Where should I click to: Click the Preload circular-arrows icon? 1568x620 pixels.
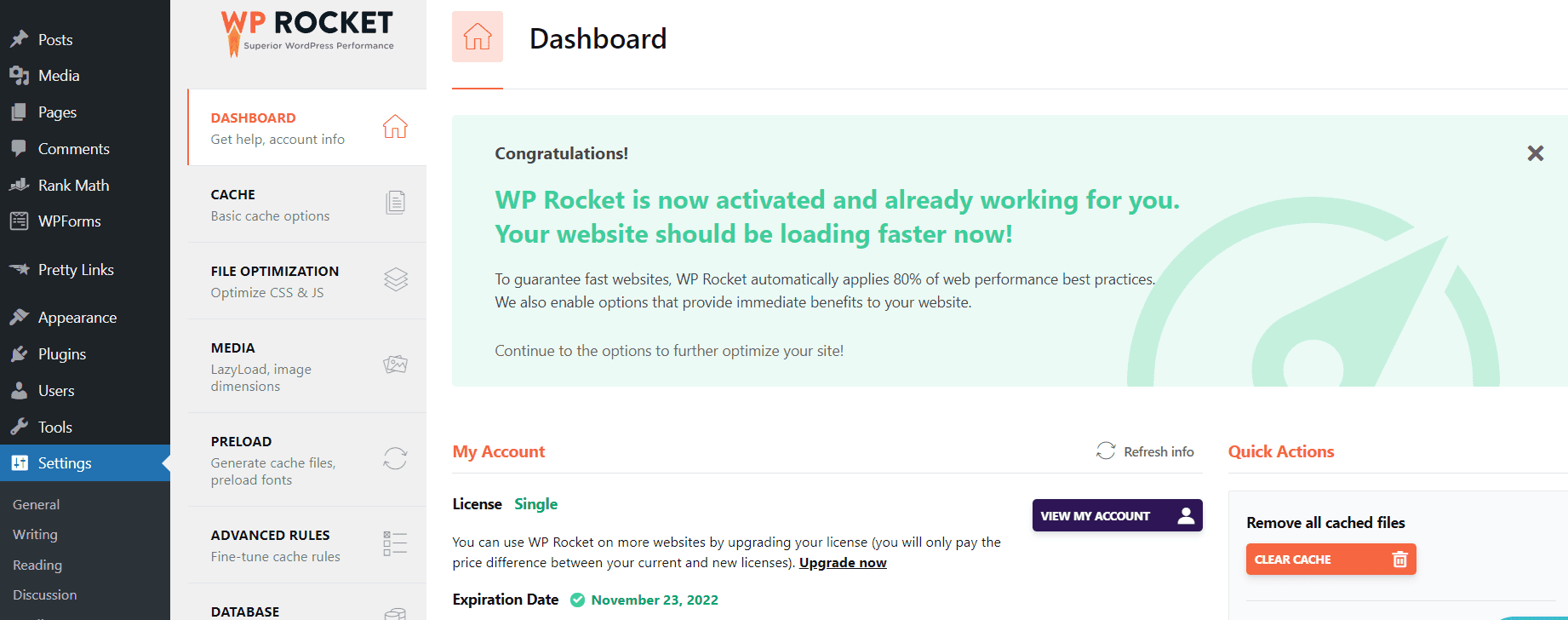pyautogui.click(x=394, y=458)
